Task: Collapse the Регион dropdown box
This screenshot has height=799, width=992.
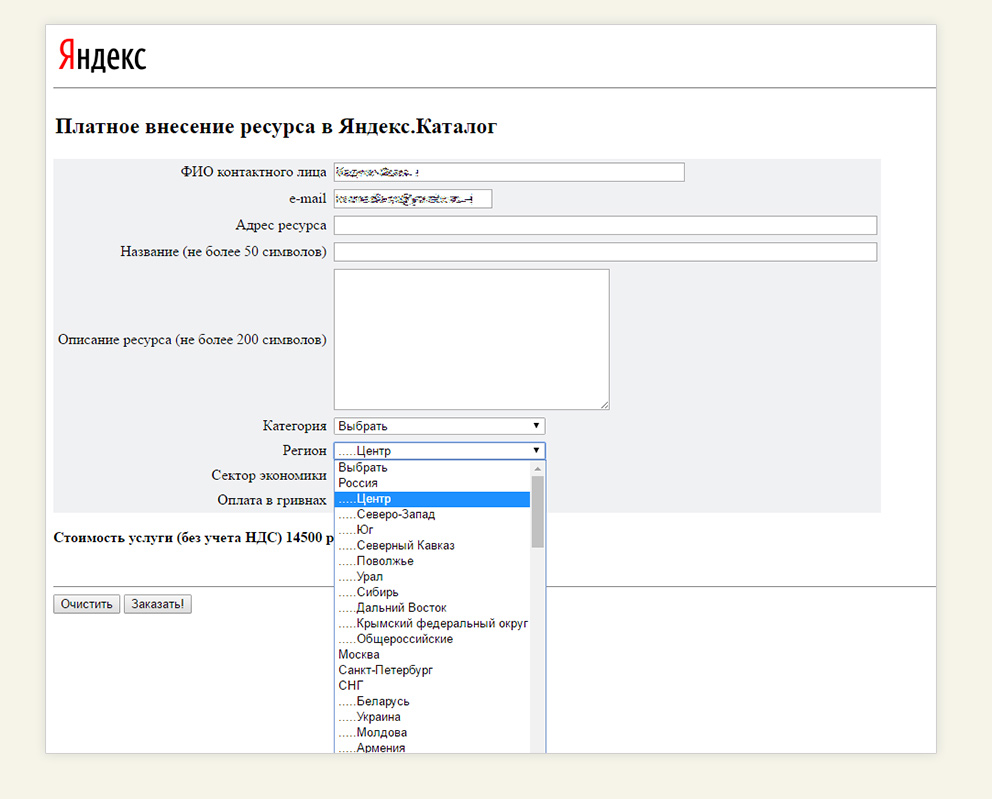Action: pyautogui.click(x=439, y=450)
